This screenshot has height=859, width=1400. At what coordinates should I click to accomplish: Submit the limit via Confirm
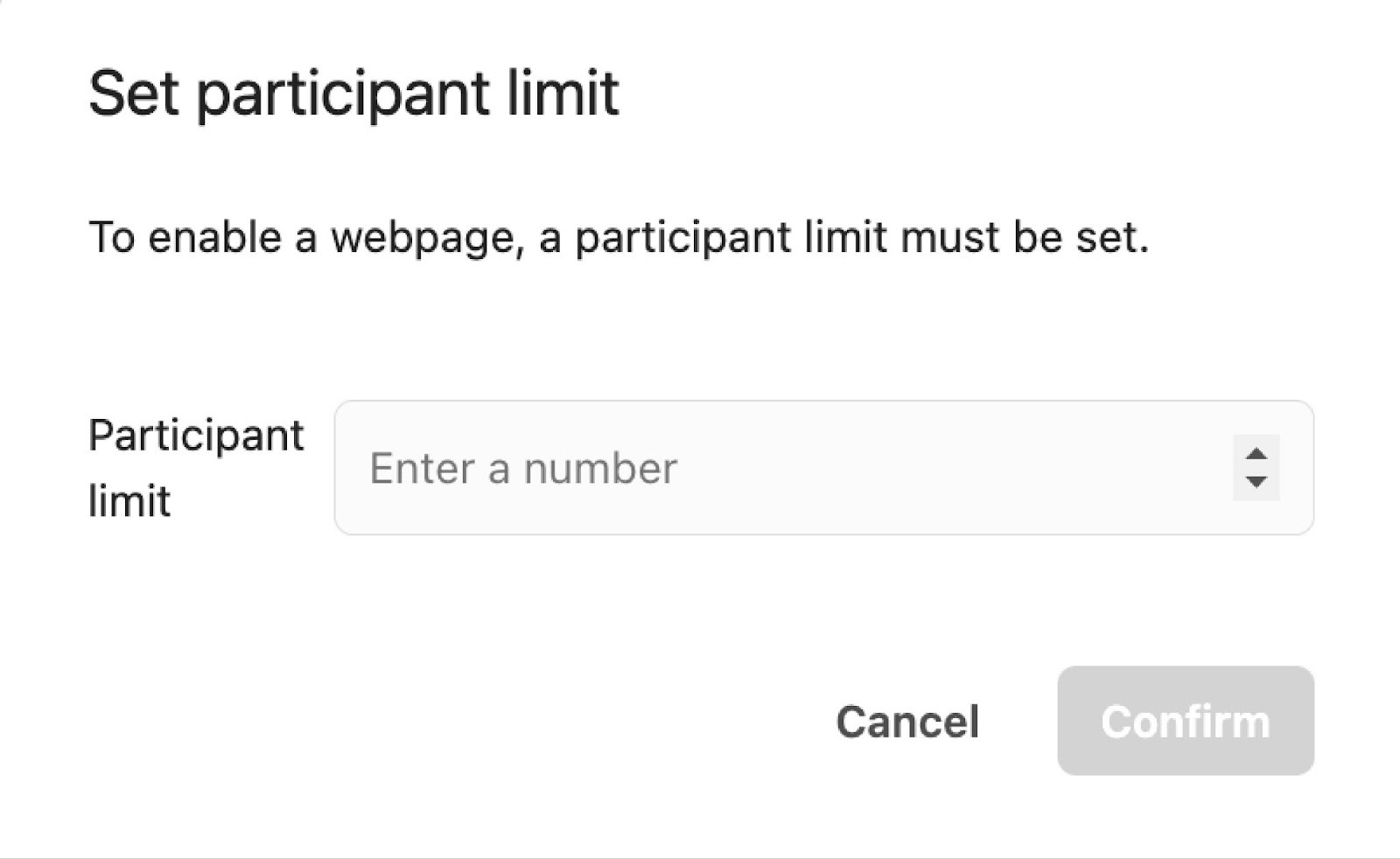1186,722
